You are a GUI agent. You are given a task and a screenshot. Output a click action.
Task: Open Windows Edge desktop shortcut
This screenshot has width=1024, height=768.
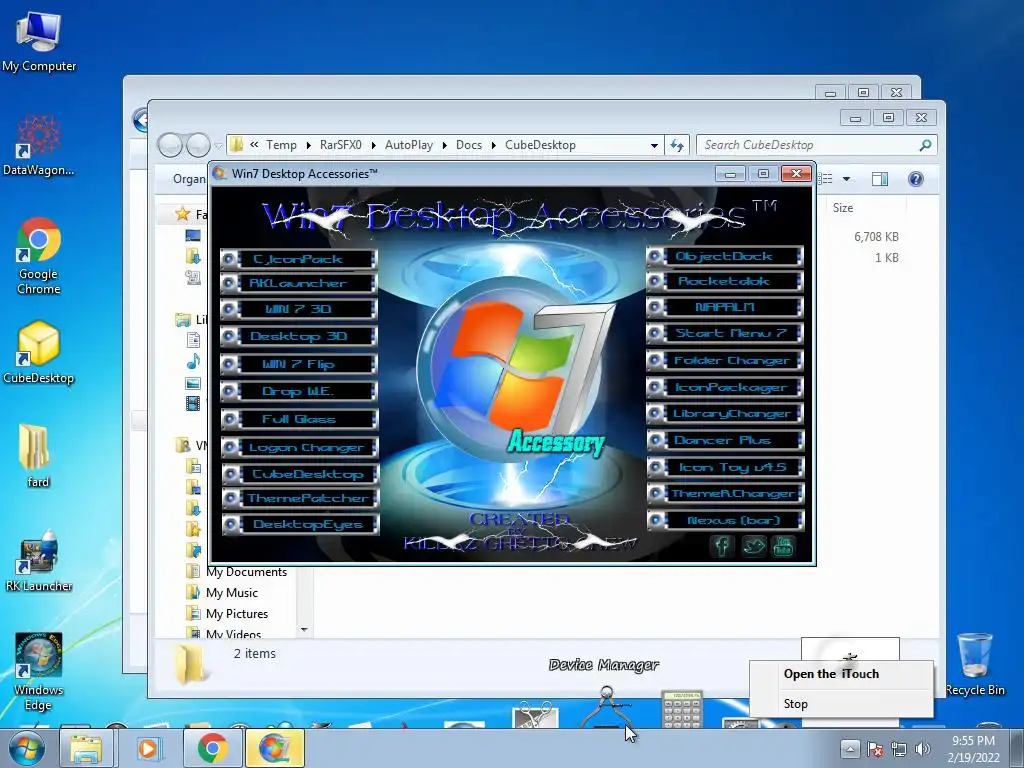tap(39, 671)
